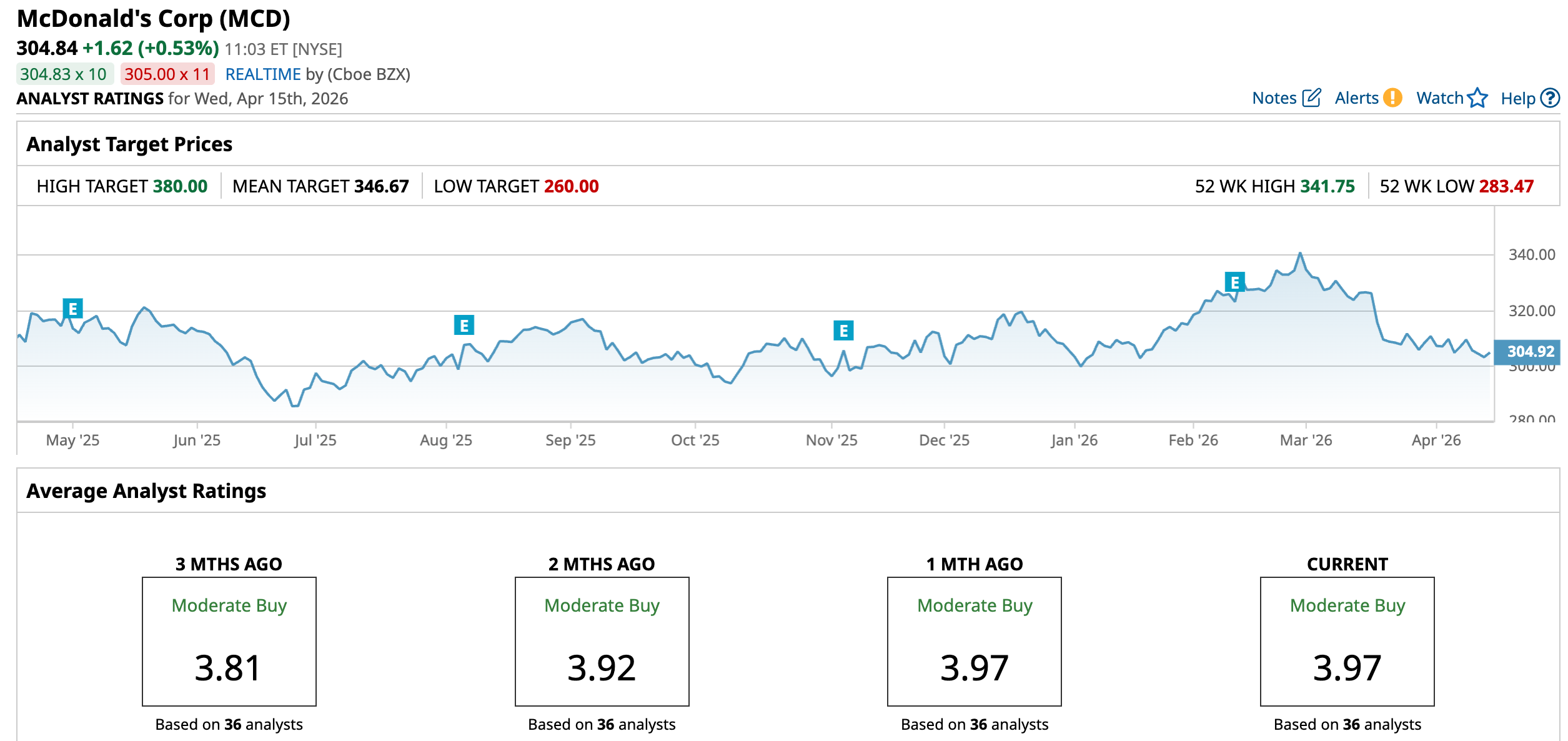
Task: Click the green 304.83 x 10 bid box
Action: (x=64, y=74)
